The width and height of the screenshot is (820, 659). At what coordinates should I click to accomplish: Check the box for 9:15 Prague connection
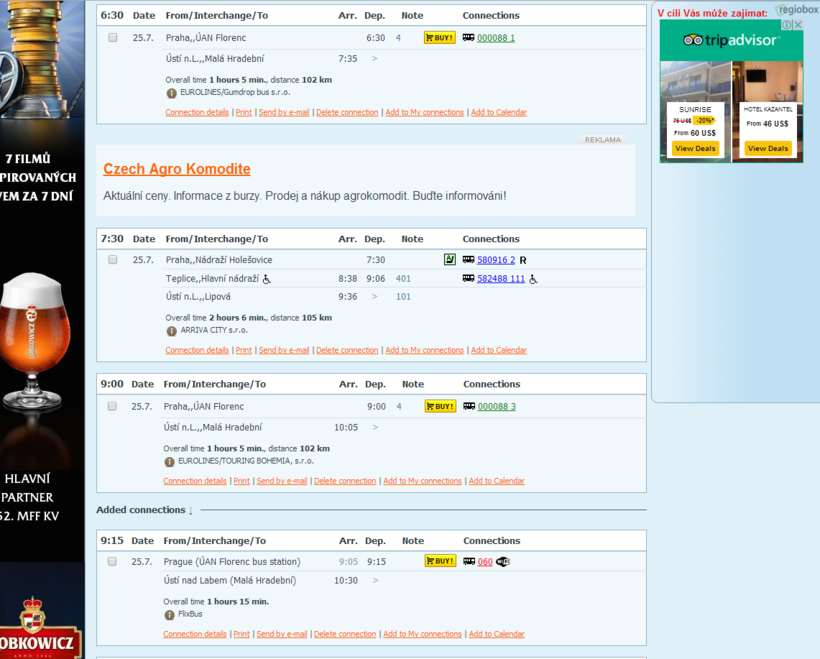[112, 562]
